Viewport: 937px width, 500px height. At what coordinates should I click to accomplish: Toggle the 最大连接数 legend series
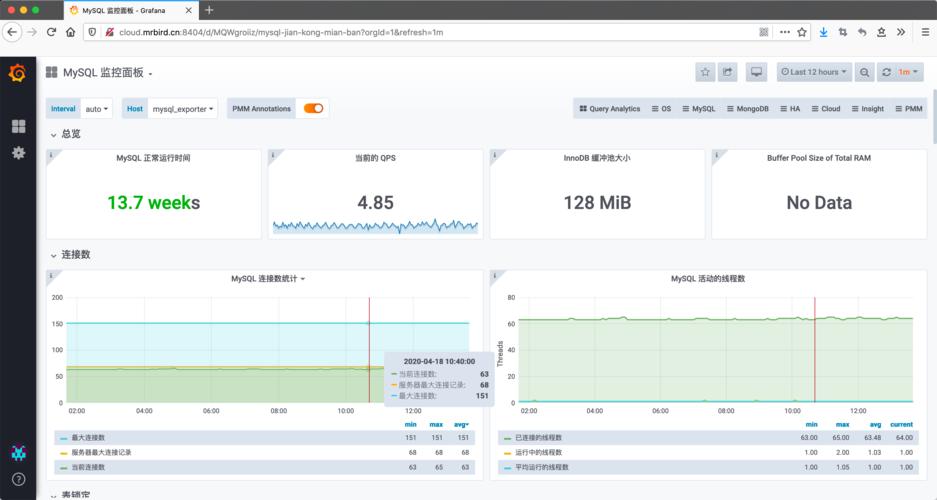[84, 438]
